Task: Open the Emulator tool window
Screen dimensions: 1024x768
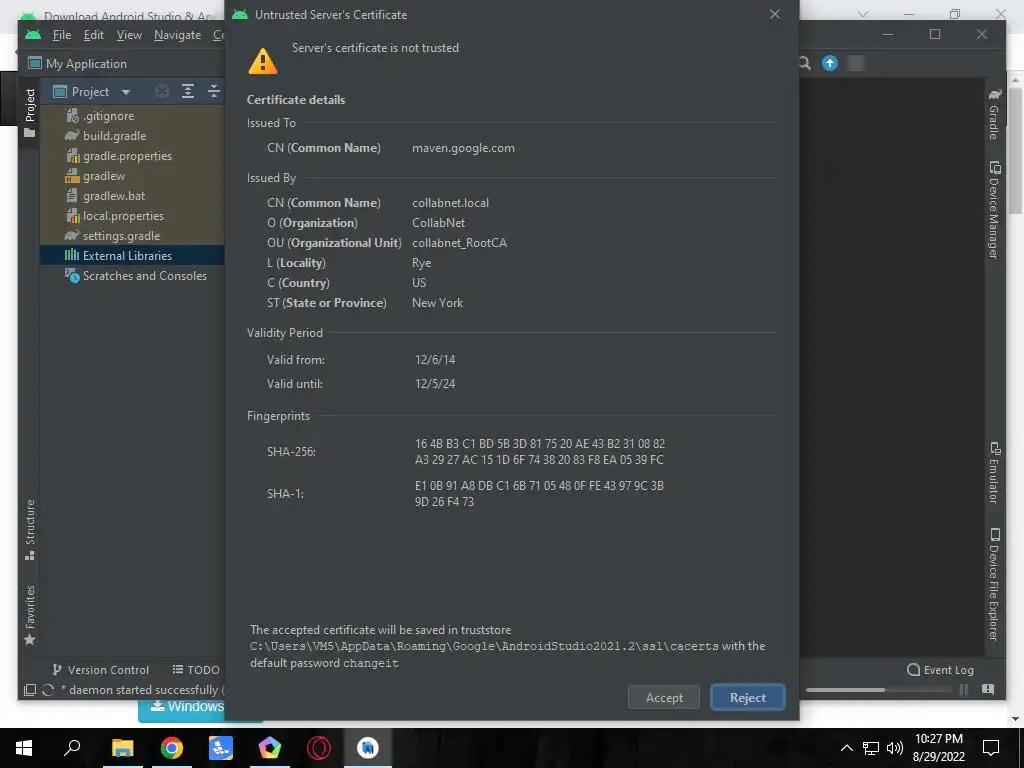Action: point(995,473)
